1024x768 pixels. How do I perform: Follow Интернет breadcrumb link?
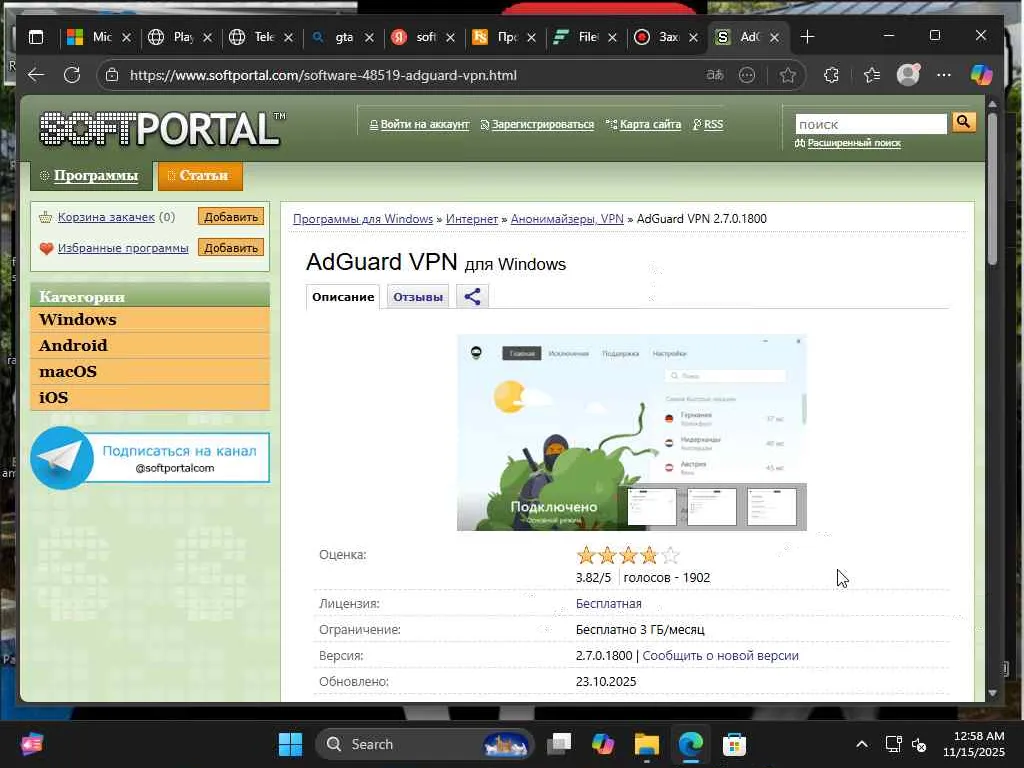pos(472,219)
